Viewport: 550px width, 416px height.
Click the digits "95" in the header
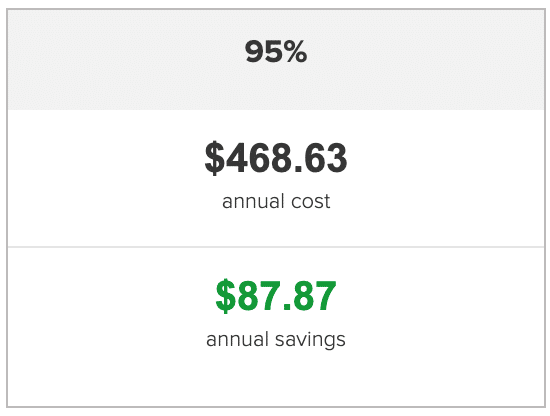[x=264, y=52]
